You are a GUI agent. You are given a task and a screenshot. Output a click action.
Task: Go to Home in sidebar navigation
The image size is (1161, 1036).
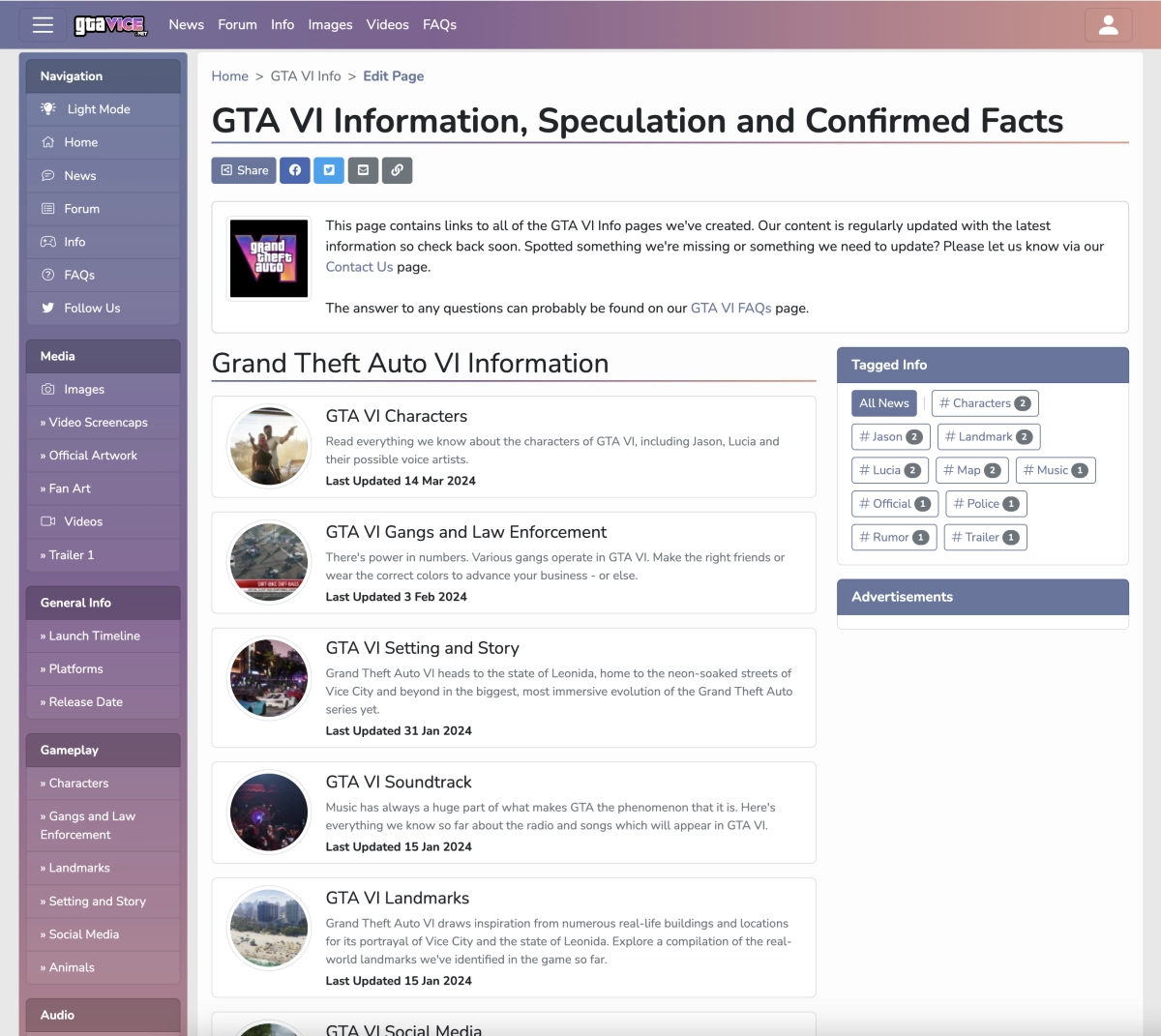(x=103, y=142)
